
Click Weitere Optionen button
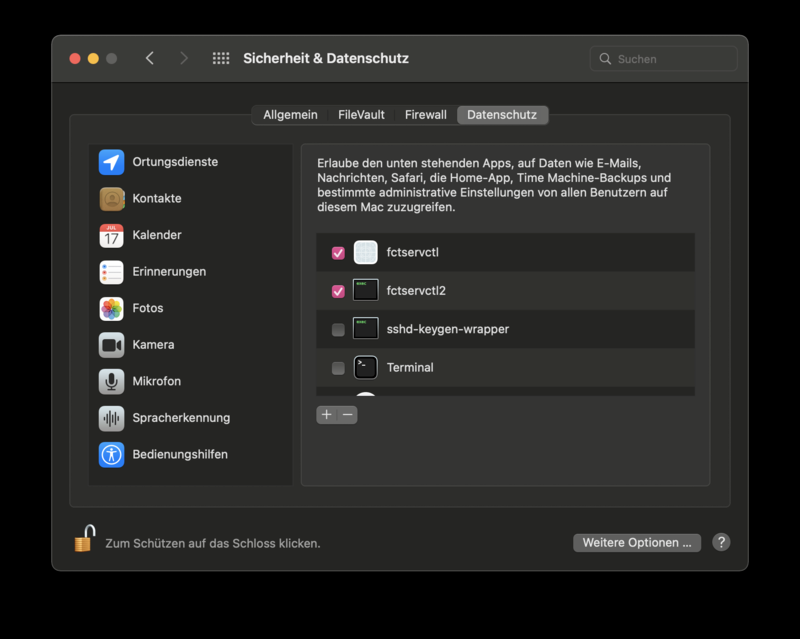(637, 543)
